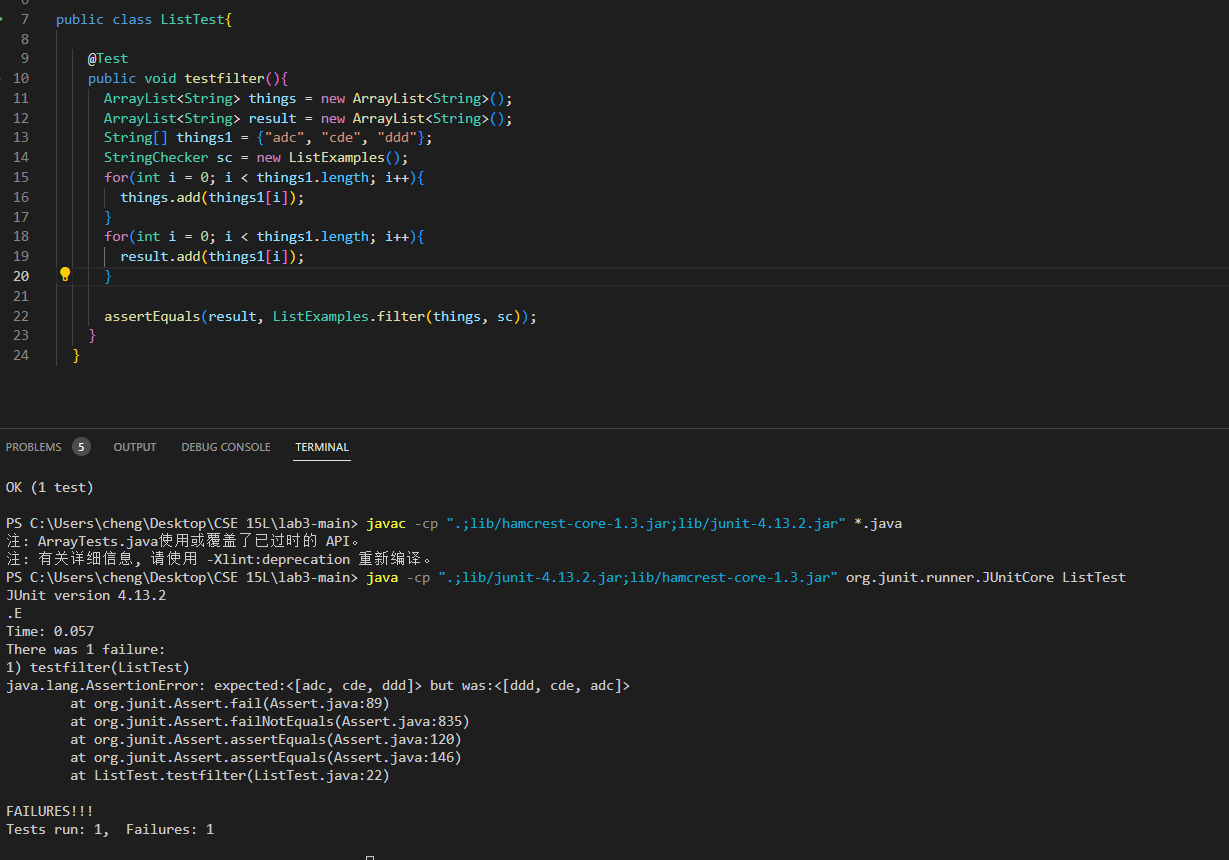Click "OK (1 test)" terminal output
The width and height of the screenshot is (1229, 860).
(50, 487)
